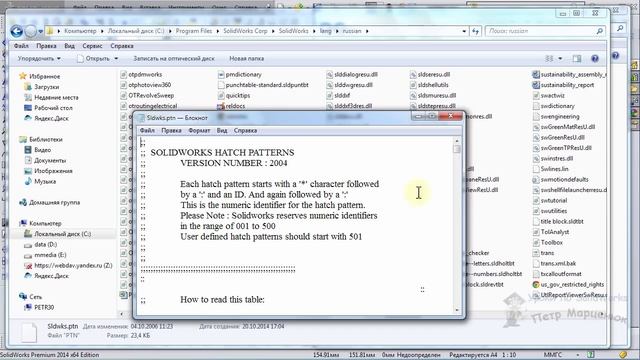Click the Explorer back navigation button
Image resolution: width=640 pixels, height=360 pixels.
pos(17,31)
